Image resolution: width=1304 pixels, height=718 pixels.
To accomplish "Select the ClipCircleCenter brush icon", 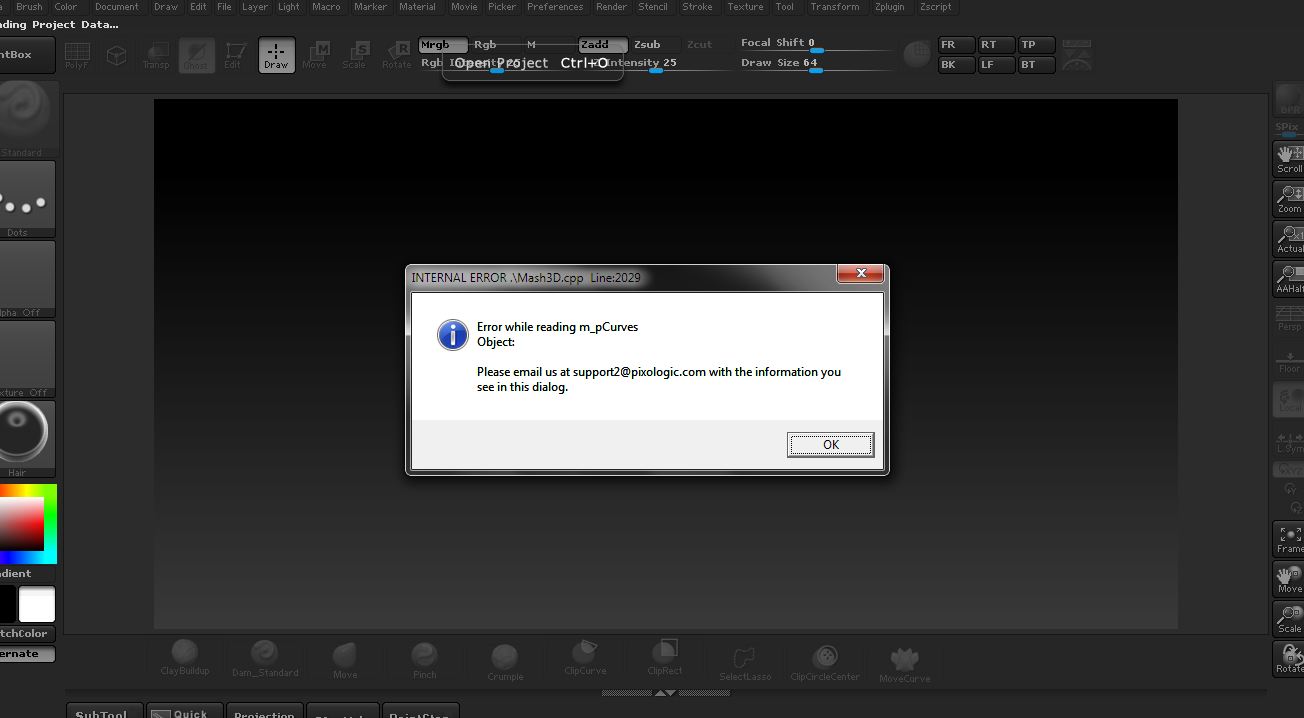I will (x=825, y=663).
